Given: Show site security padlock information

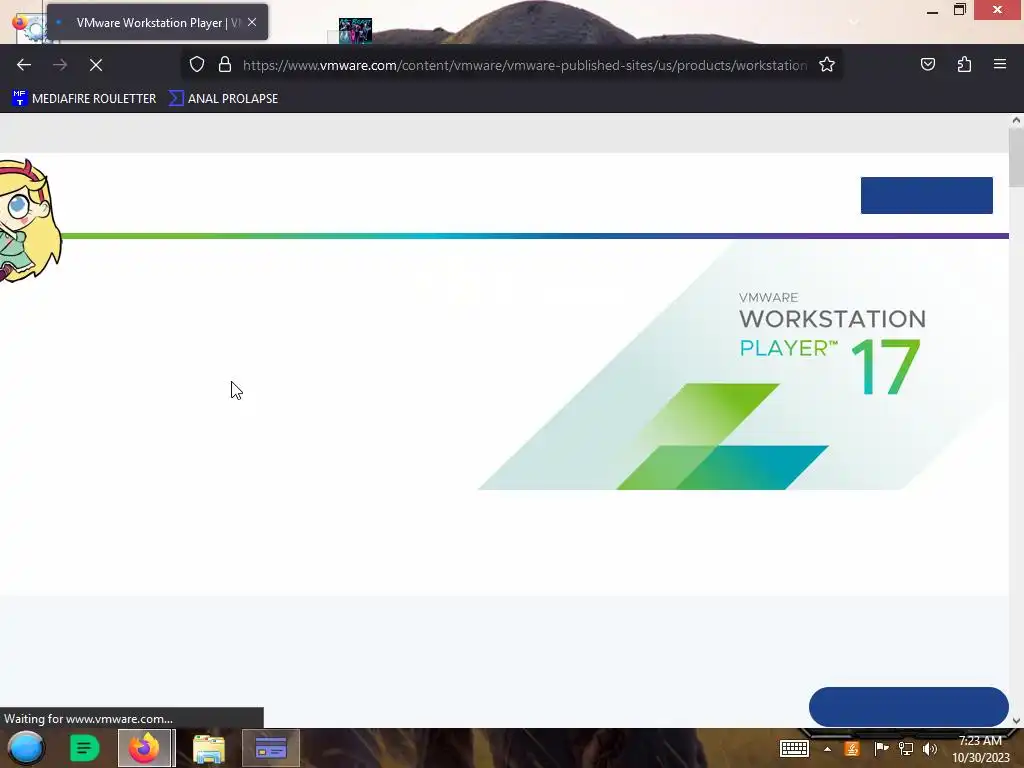Looking at the screenshot, I should point(225,65).
